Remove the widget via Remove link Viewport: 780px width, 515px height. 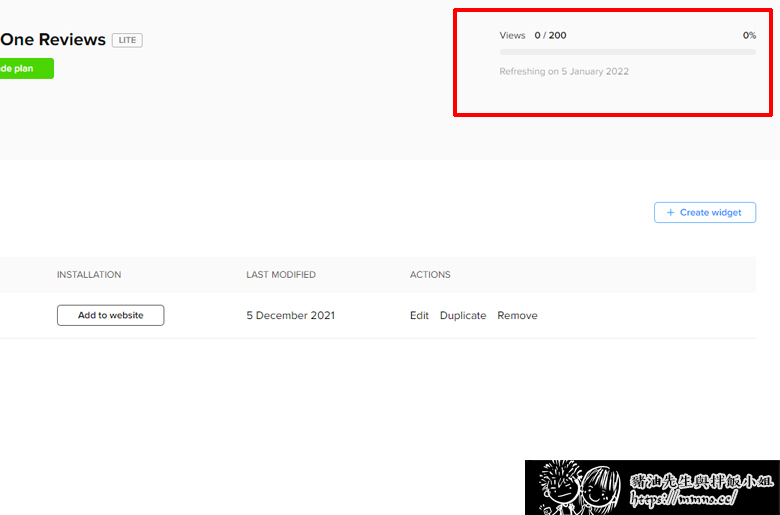517,315
